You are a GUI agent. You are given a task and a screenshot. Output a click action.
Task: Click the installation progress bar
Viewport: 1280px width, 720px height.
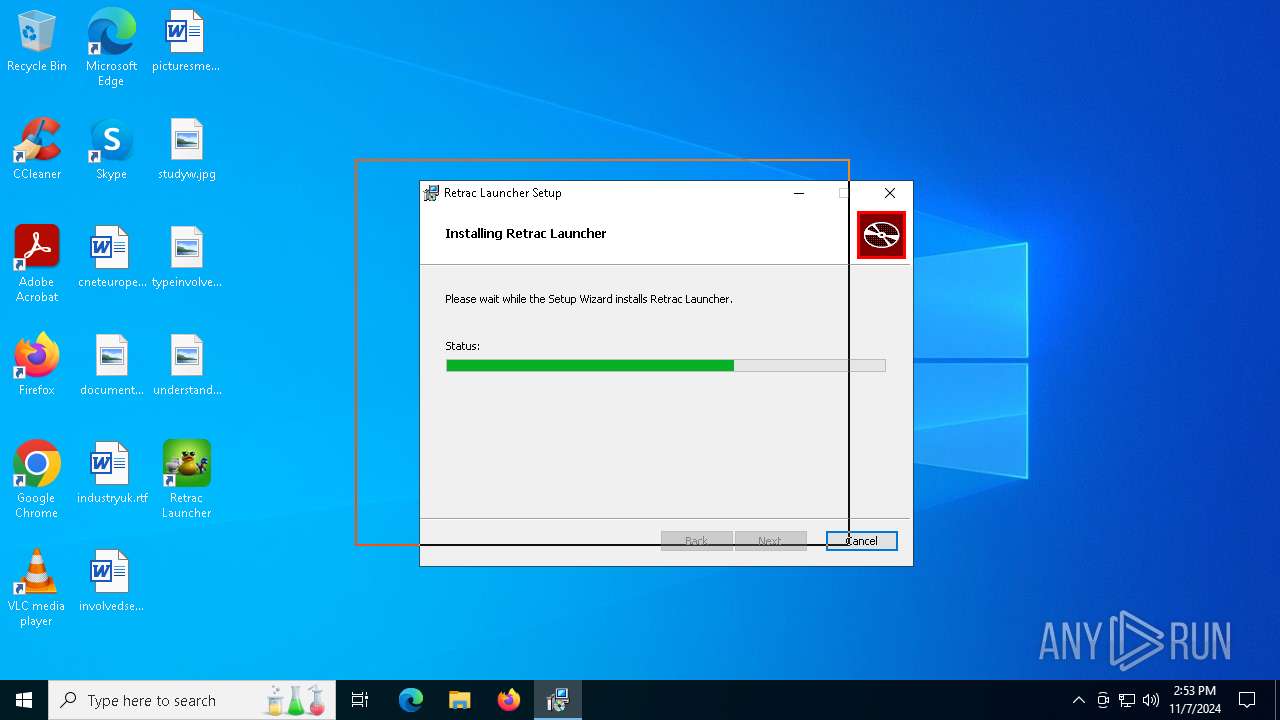click(666, 366)
